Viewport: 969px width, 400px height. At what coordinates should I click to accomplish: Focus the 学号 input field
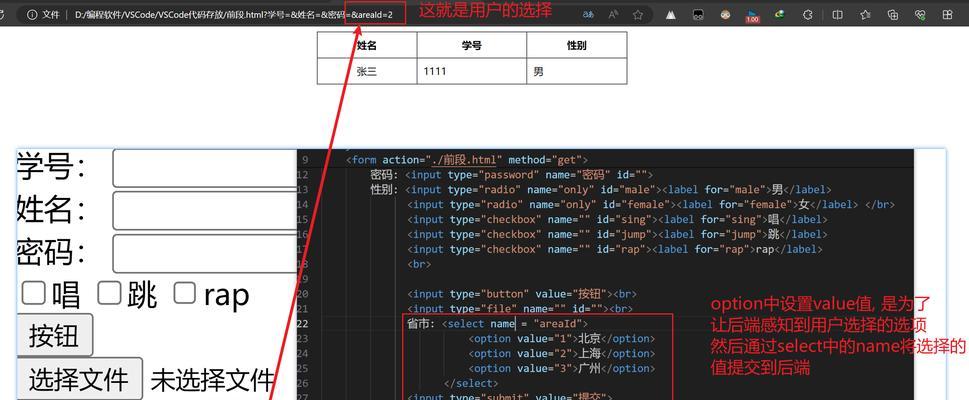[205, 168]
